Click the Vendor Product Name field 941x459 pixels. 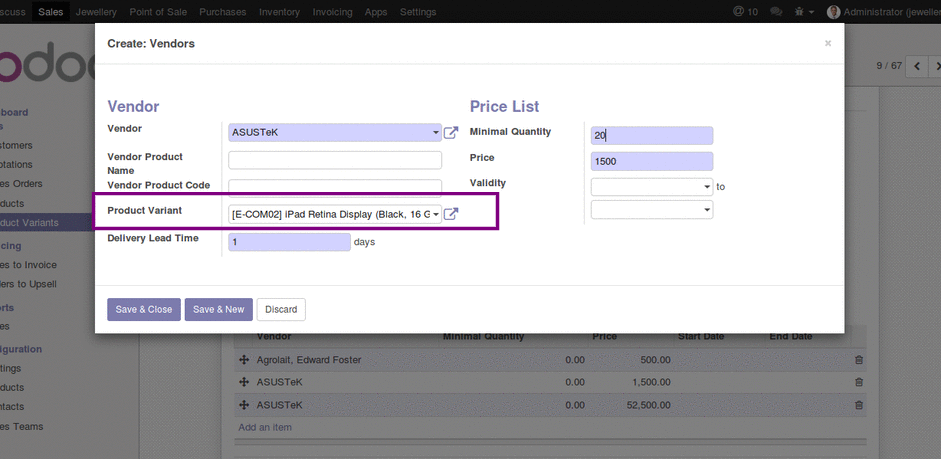[x=335, y=160]
